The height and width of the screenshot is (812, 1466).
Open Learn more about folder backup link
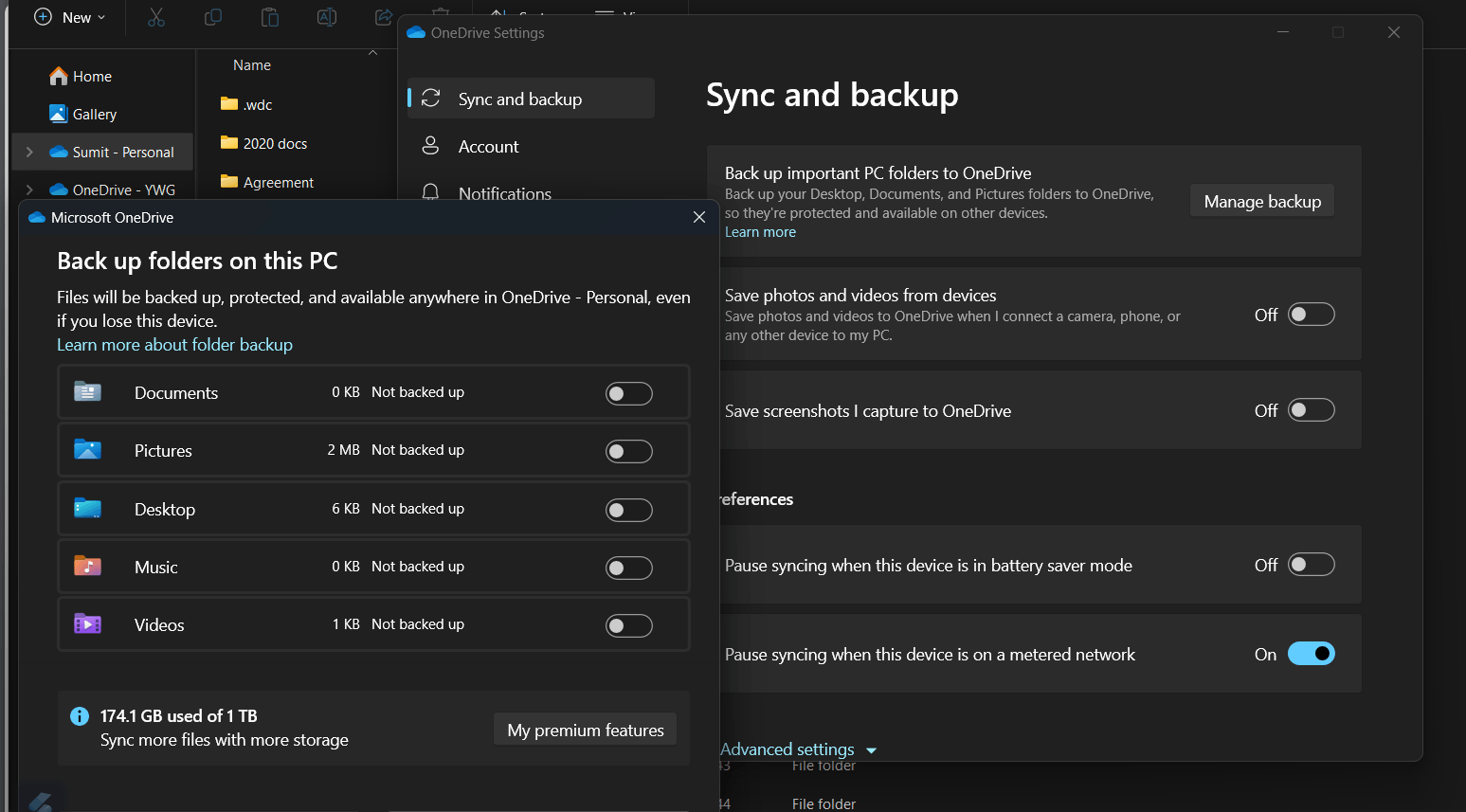coord(174,345)
